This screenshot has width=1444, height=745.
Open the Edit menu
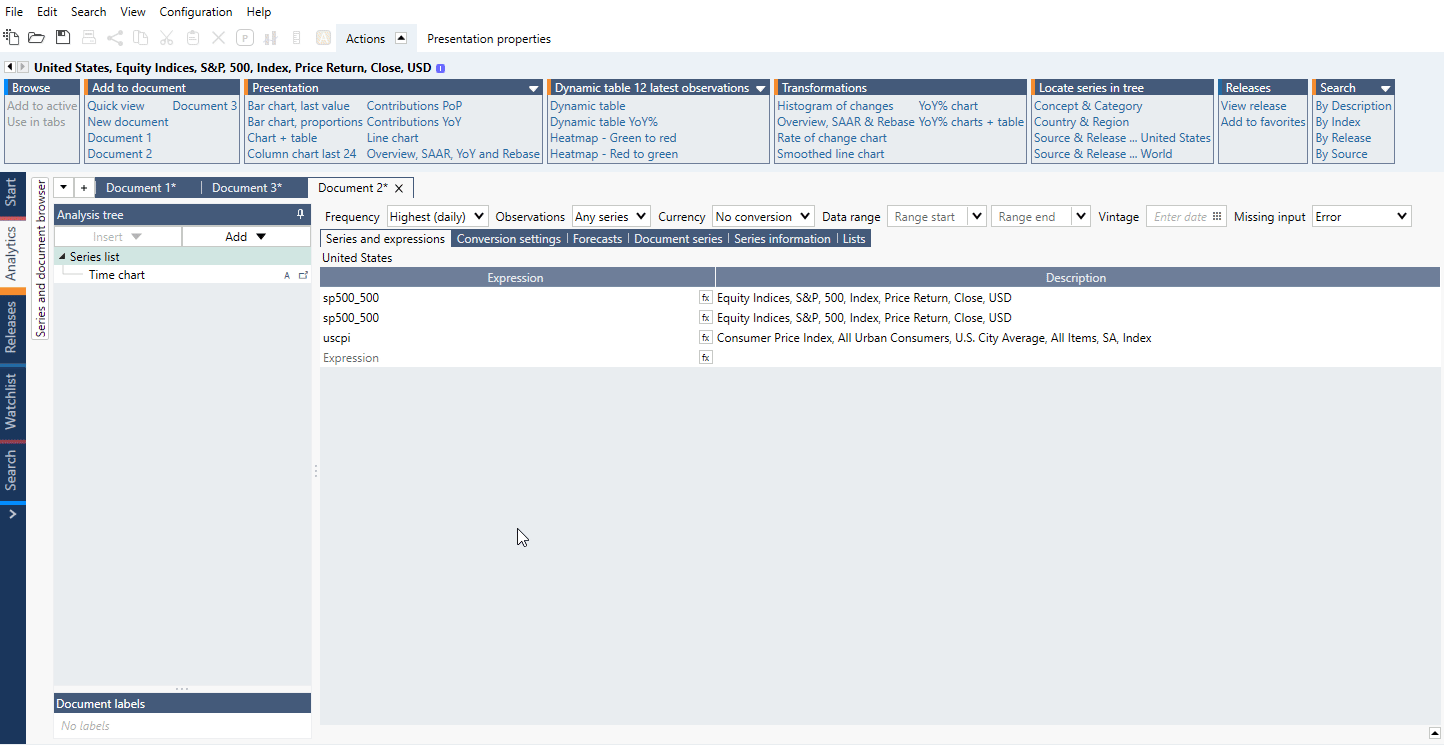point(47,12)
